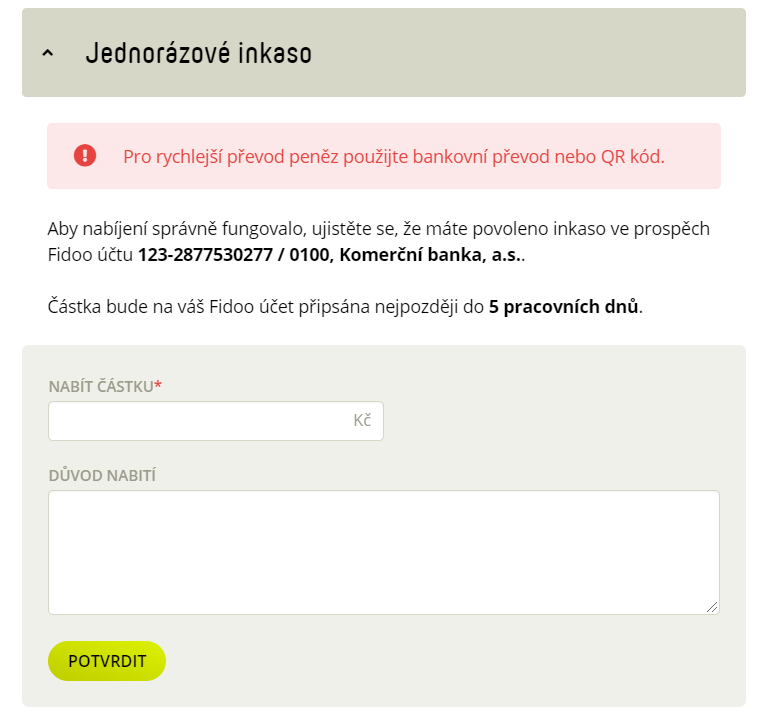Confirm the form with POTVRDIT button
The width and height of the screenshot is (761, 723).
pyautogui.click(x=107, y=661)
